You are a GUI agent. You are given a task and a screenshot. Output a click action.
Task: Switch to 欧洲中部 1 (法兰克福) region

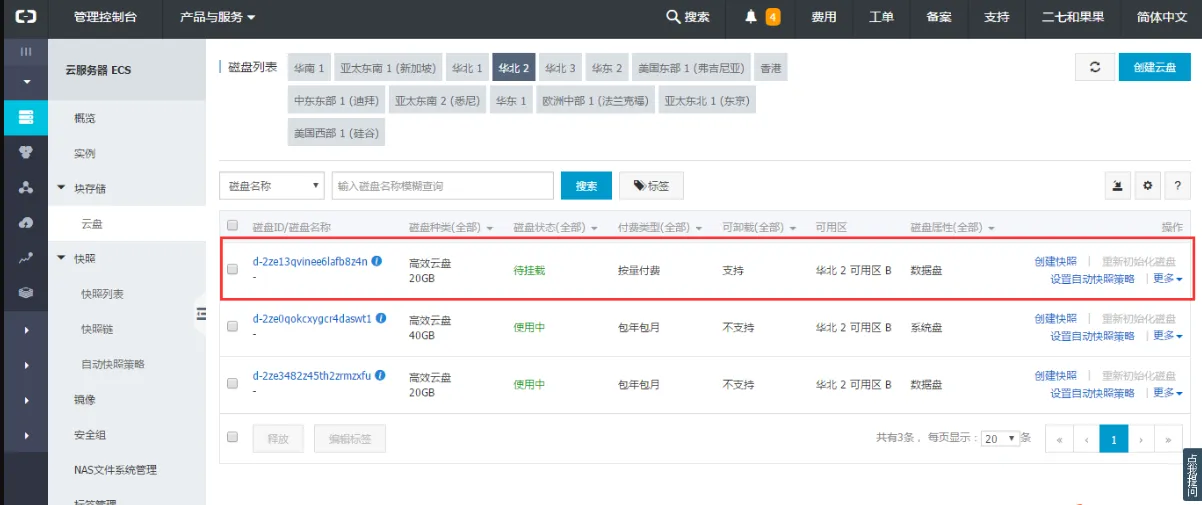(595, 101)
